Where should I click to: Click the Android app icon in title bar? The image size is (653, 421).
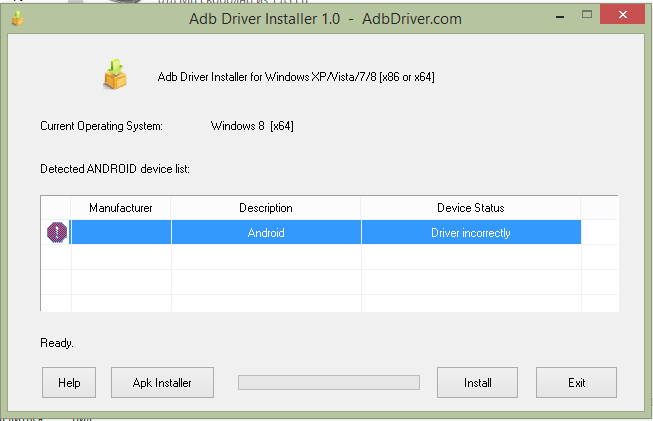tap(17, 18)
